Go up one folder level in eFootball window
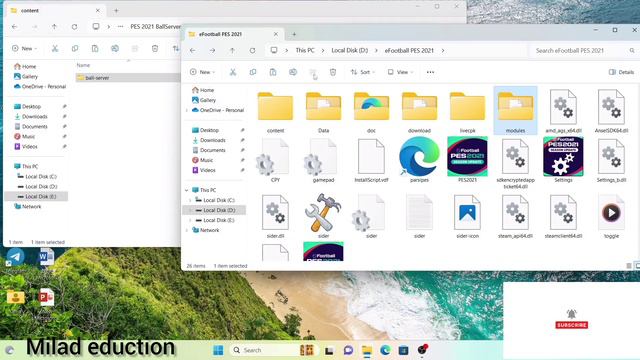The width and height of the screenshot is (640, 360). click(232, 51)
